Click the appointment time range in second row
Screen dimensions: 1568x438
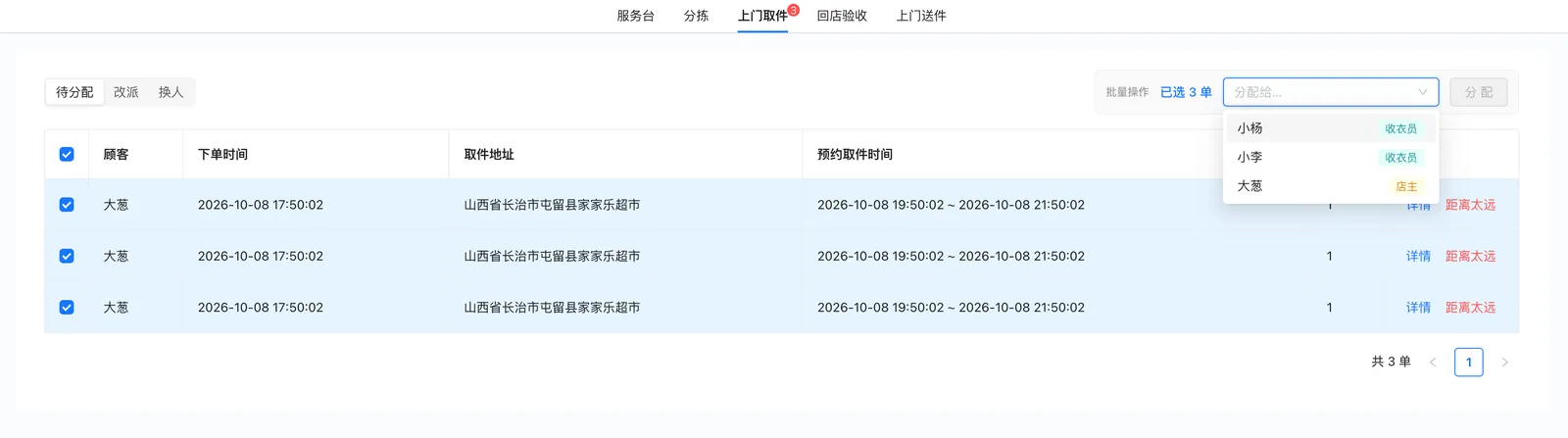tap(951, 256)
